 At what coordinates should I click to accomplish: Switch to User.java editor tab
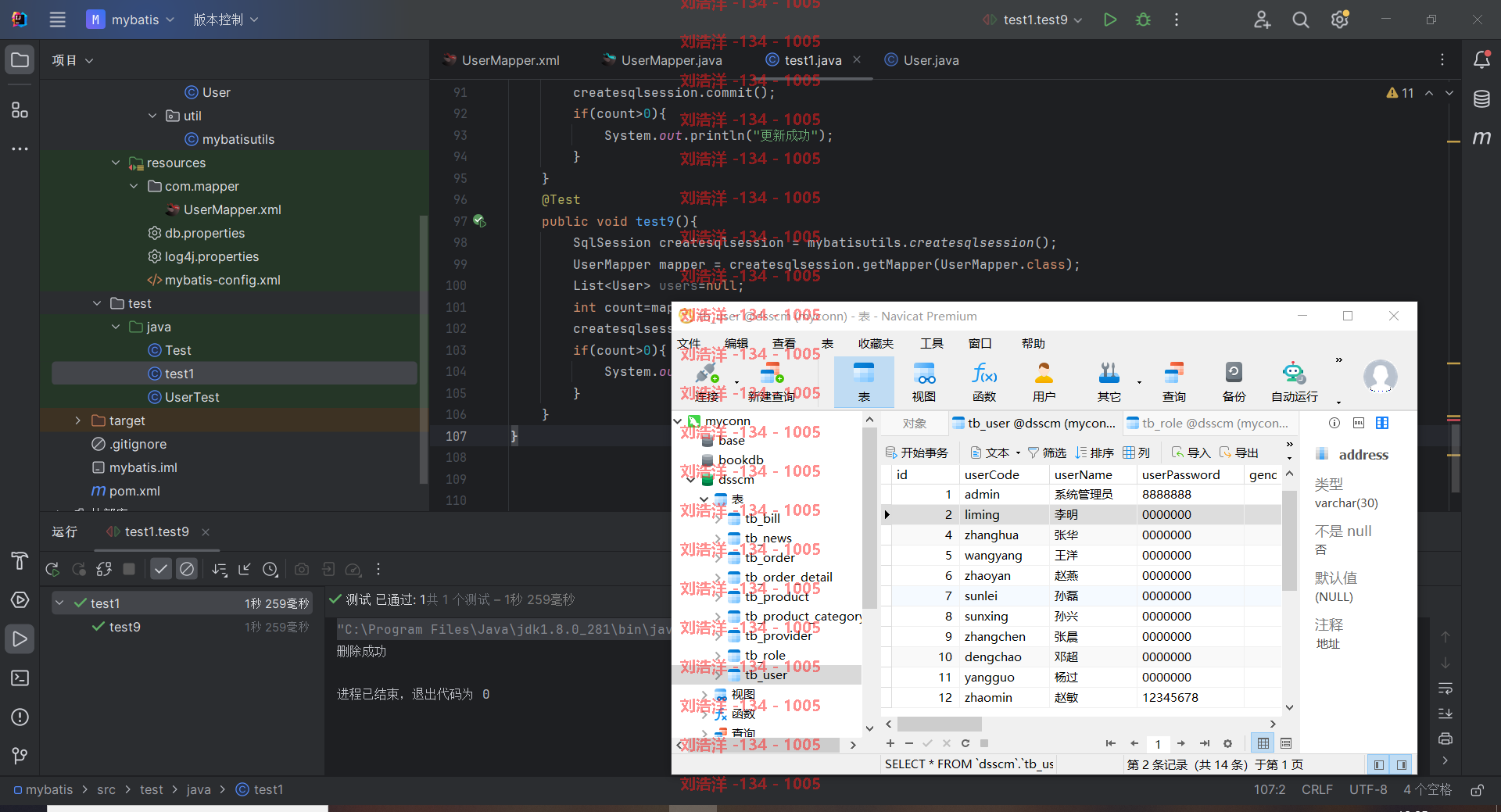[x=922, y=60]
